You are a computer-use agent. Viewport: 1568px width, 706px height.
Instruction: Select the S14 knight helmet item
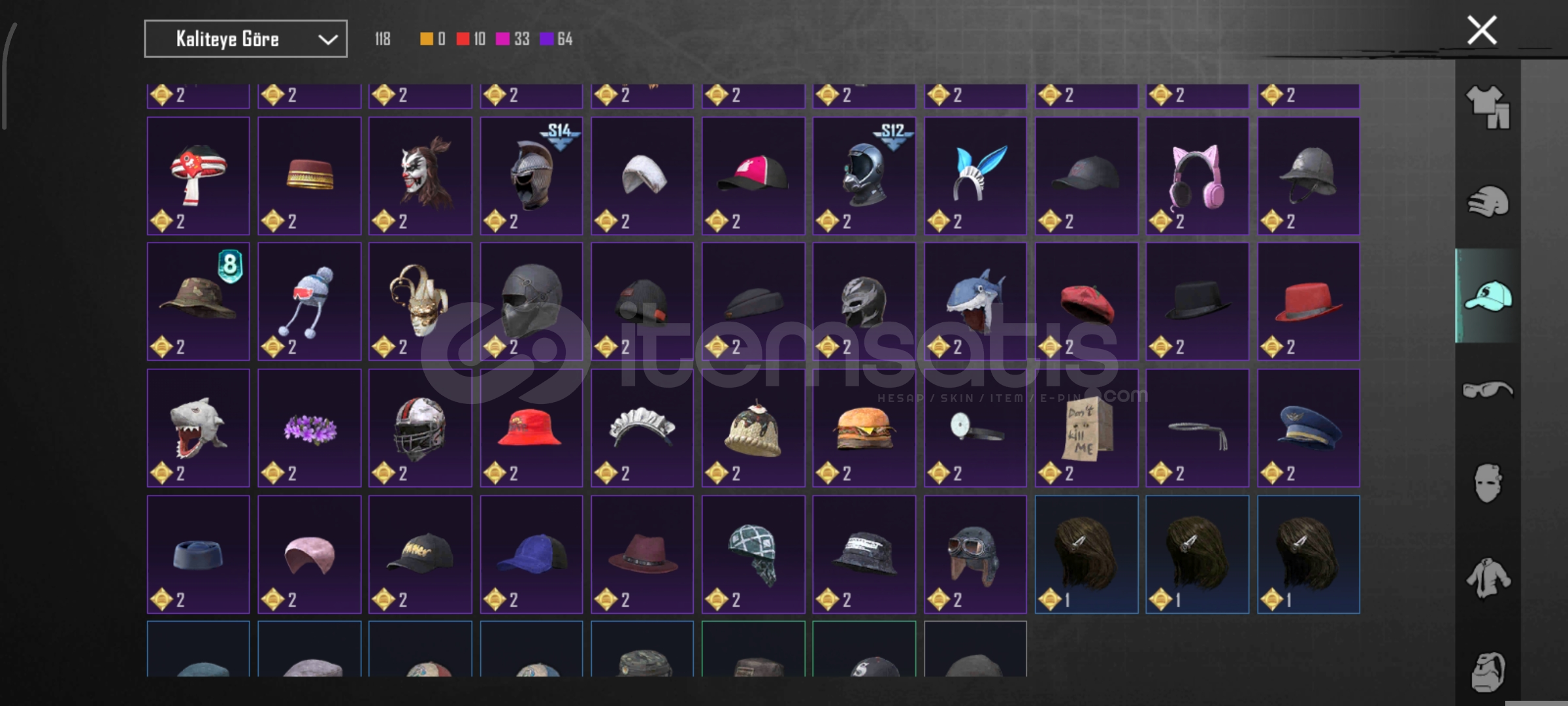pos(531,176)
